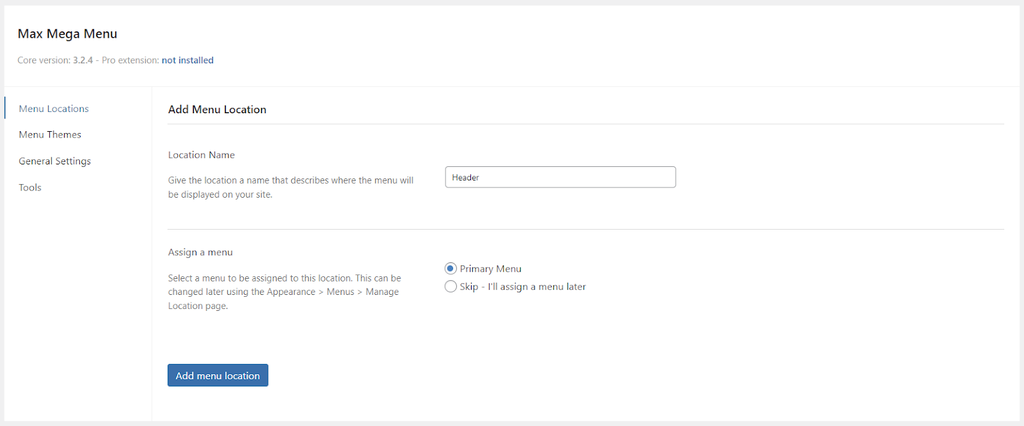The height and width of the screenshot is (426, 1024).
Task: Click the "Assign a menu" section label
Action: click(x=200, y=251)
